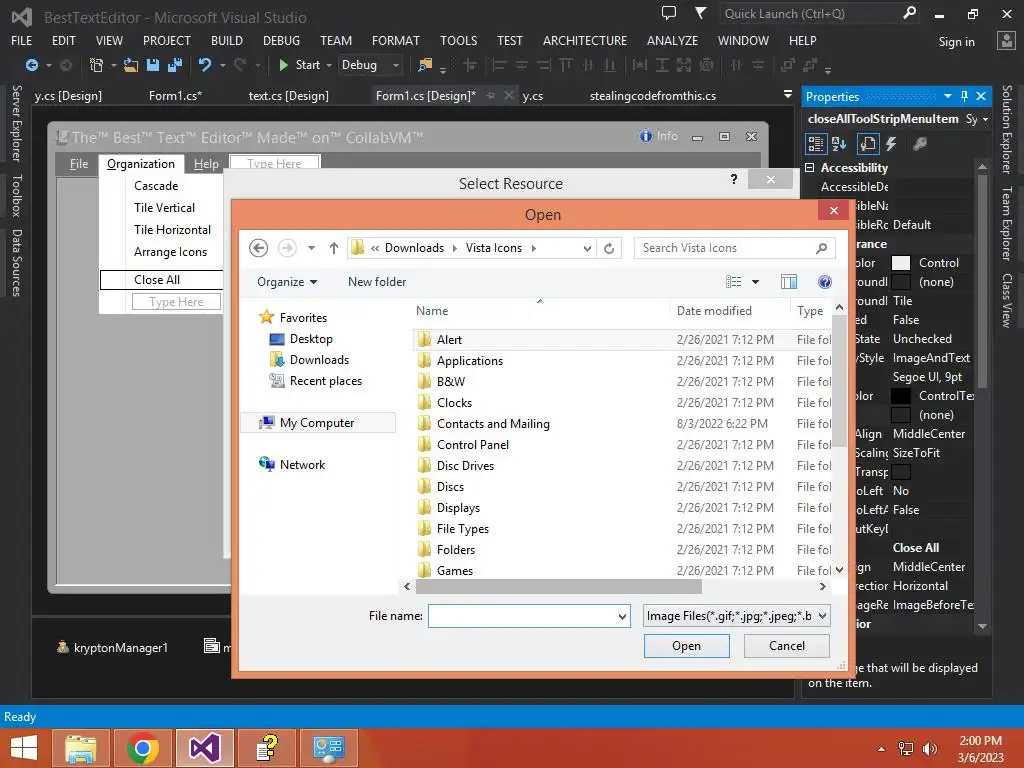The height and width of the screenshot is (768, 1024).
Task: Click the notifications flag icon in title bar
Action: pyautogui.click(x=701, y=13)
